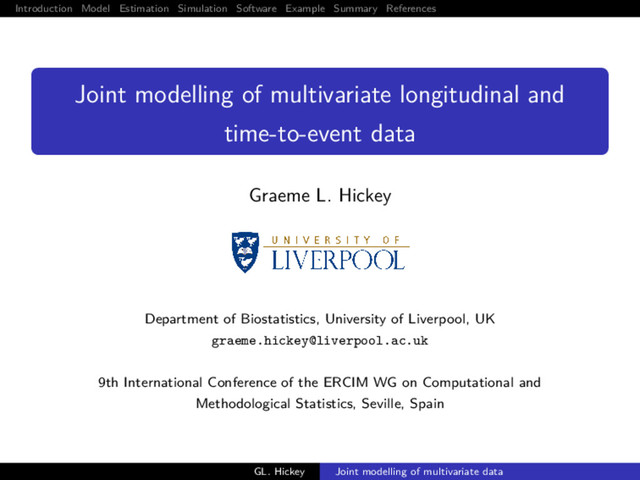640x480 pixels.
Task: Click 'Methodological Statistics, Seville, Spain' line
Action: click(320, 404)
